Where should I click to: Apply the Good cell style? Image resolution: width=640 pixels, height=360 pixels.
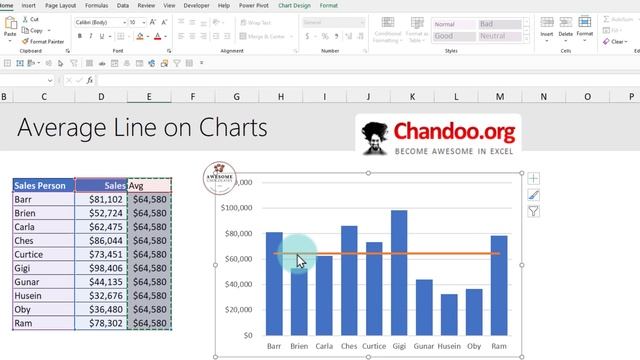pyautogui.click(x=454, y=36)
